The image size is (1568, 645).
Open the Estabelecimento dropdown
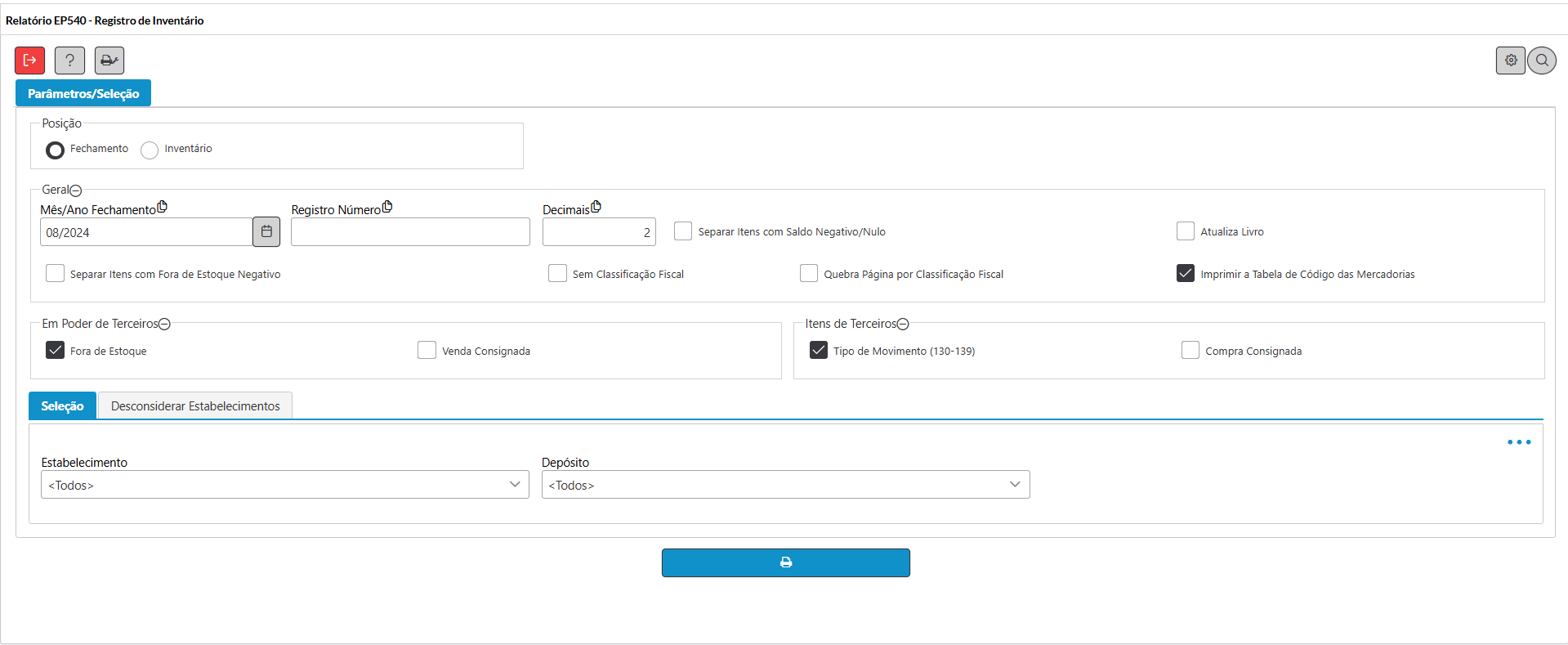284,485
